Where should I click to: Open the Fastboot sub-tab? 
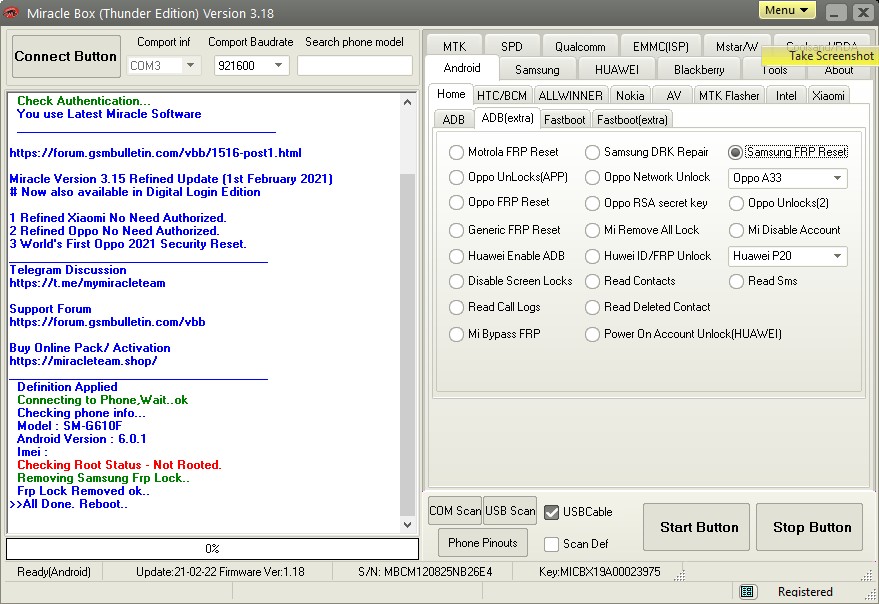(x=564, y=119)
